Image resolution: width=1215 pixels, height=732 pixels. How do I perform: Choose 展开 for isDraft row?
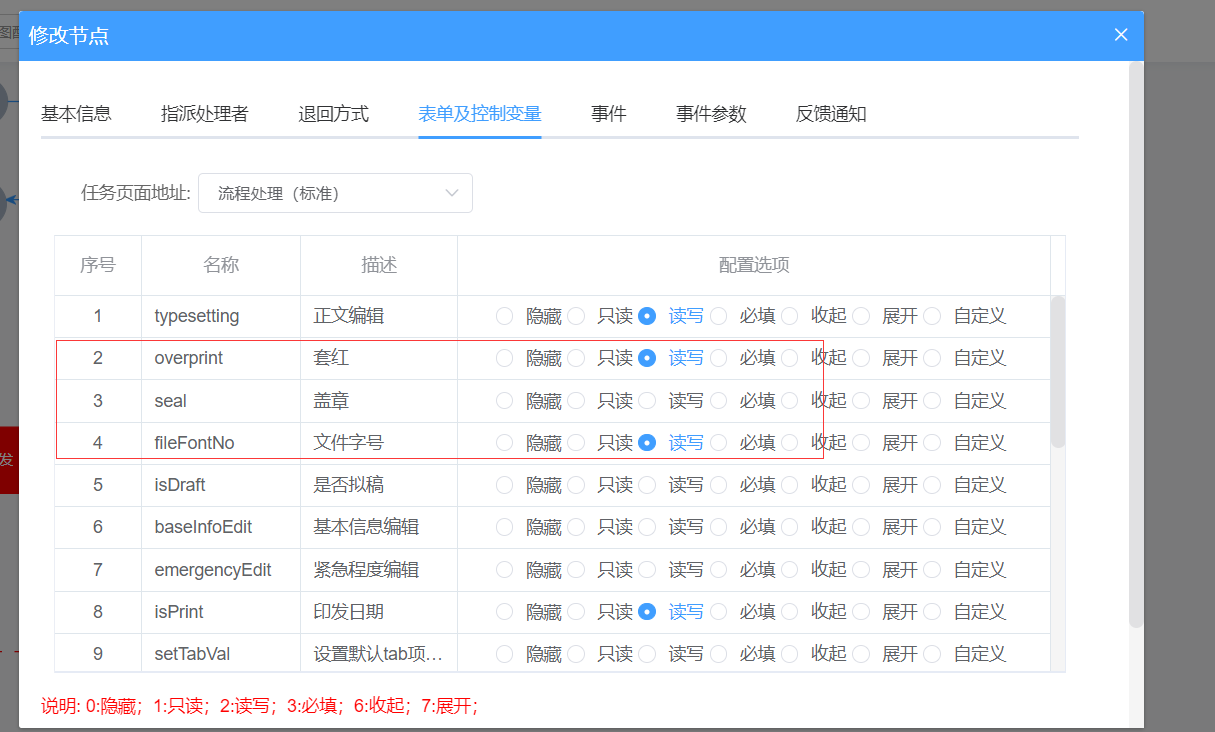point(861,485)
